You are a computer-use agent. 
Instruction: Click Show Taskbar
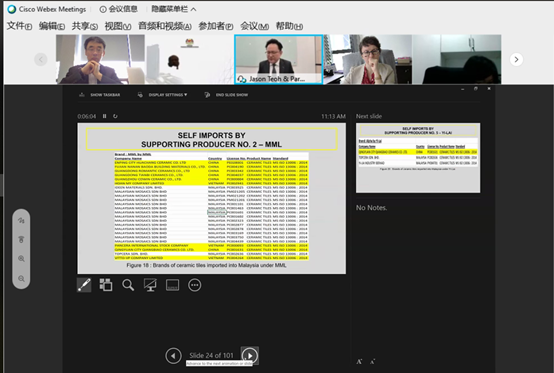(100, 95)
